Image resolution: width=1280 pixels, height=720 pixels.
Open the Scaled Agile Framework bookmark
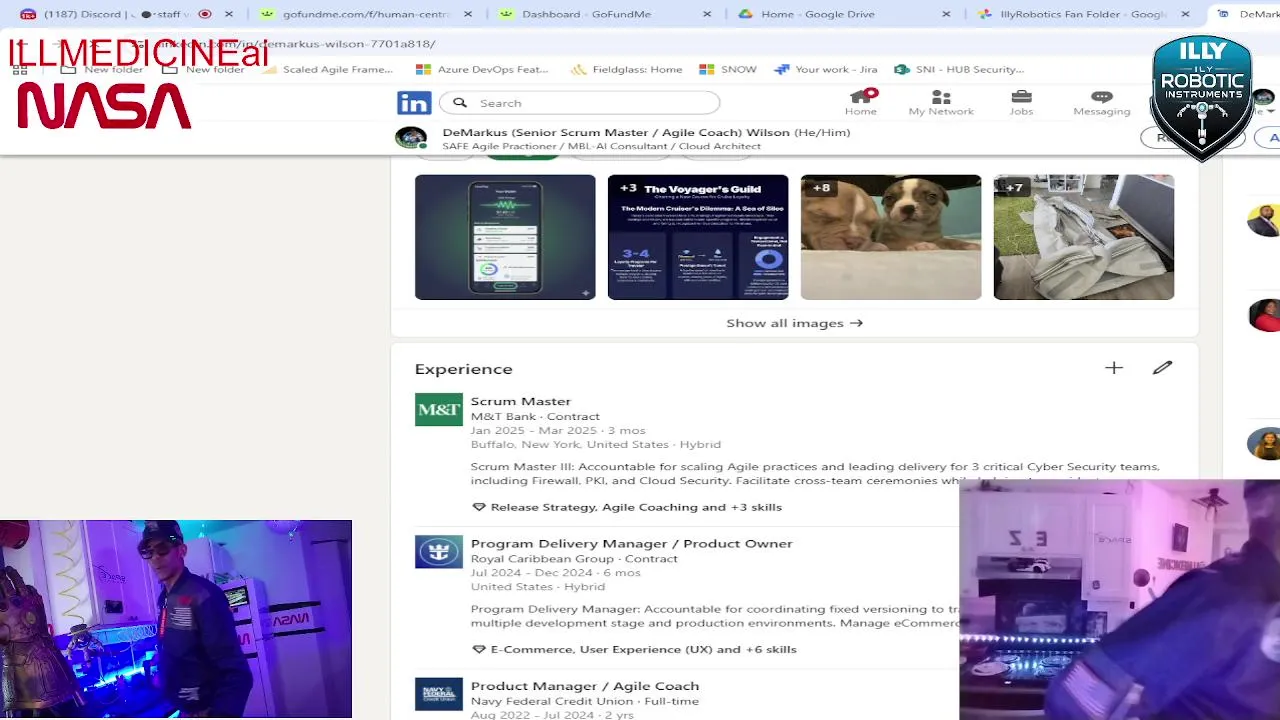(x=329, y=69)
